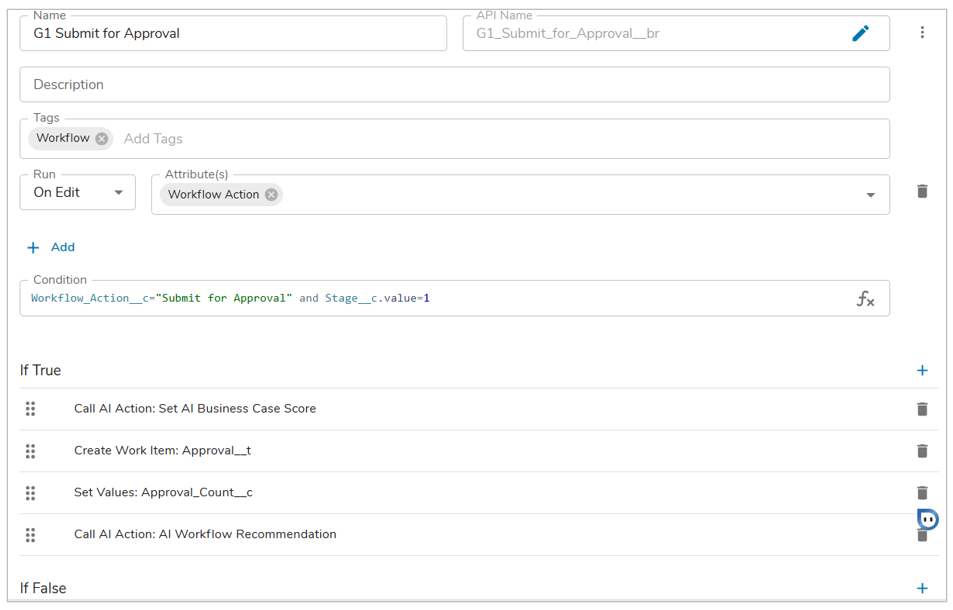Image resolution: width=953 pixels, height=610 pixels.
Task: Click the Name field G1 Submit for Approval
Action: [x=233, y=33]
